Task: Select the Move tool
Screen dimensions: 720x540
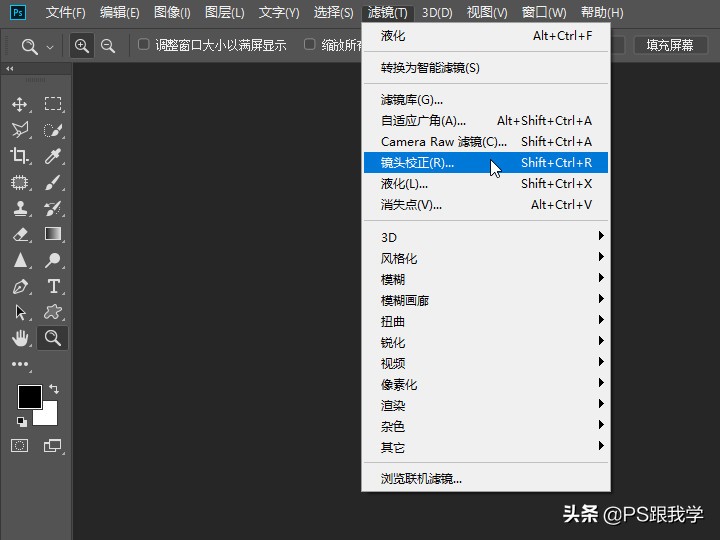Action: tap(19, 104)
